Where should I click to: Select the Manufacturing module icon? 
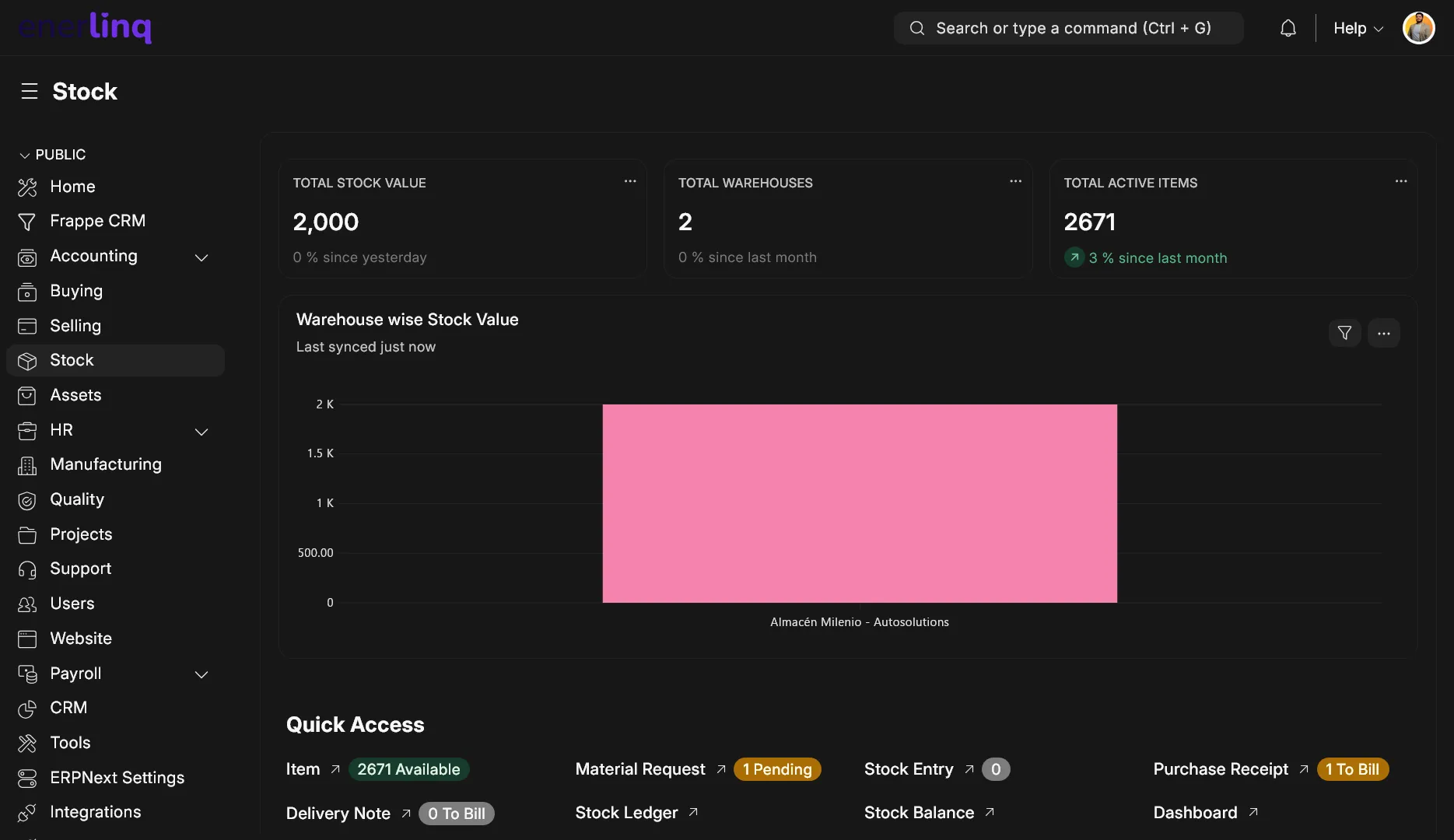pos(27,464)
